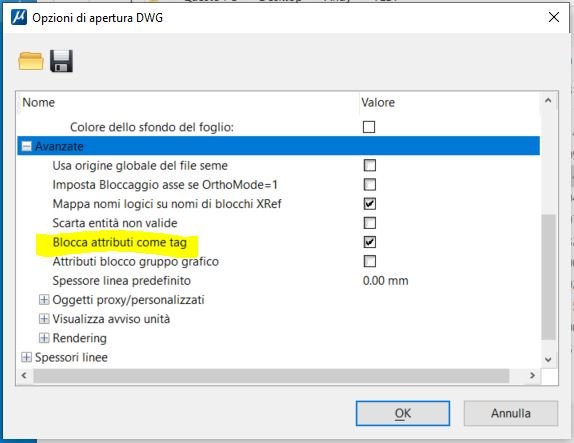Image resolution: width=574 pixels, height=443 pixels.
Task: Click the vertical scrollbar down arrow
Action: [548, 360]
